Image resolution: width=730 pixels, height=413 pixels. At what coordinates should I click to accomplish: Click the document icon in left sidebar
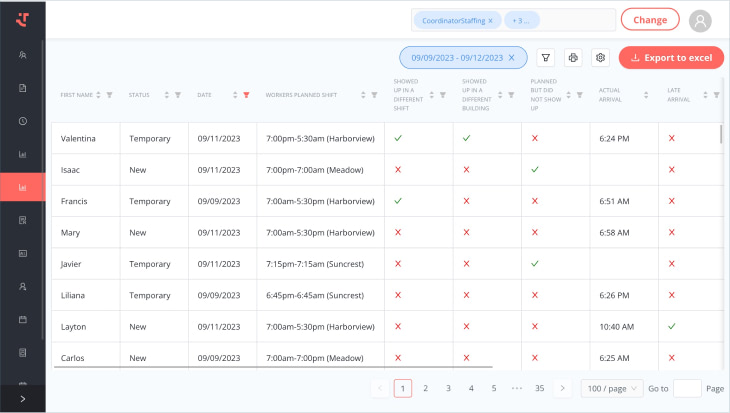(22, 88)
